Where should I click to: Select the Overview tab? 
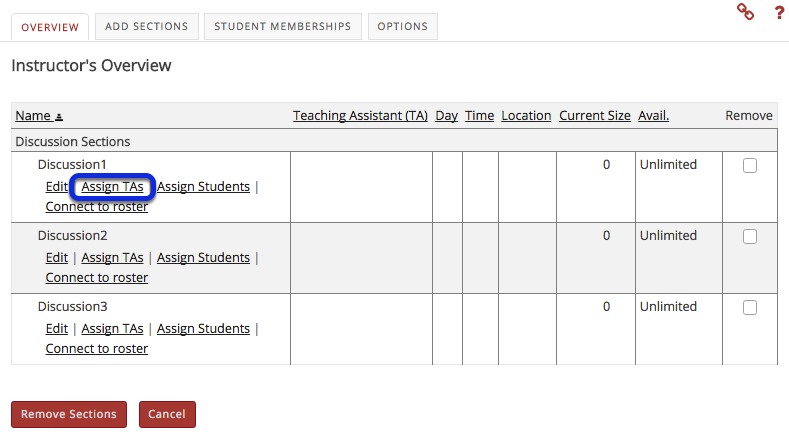pos(50,27)
